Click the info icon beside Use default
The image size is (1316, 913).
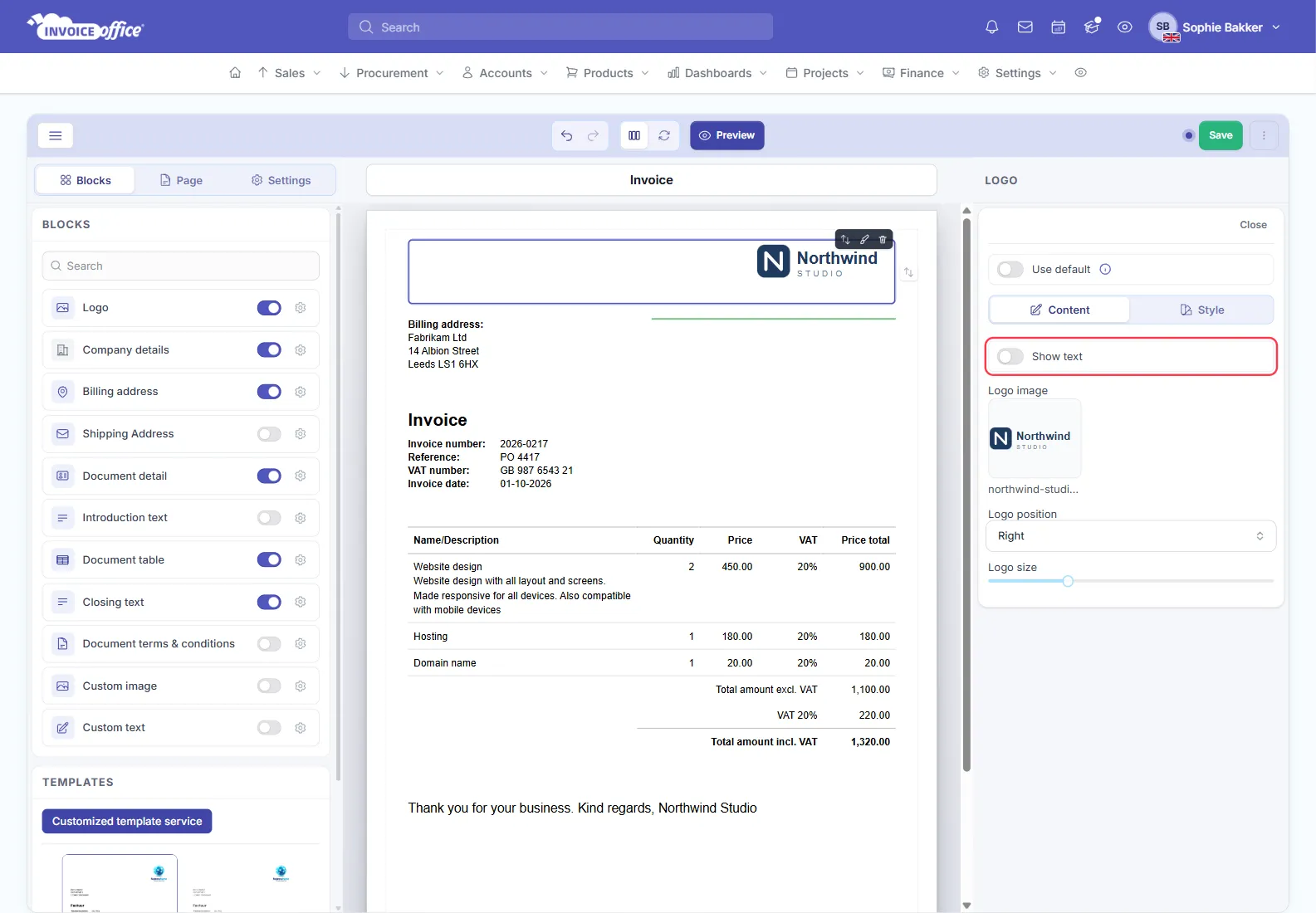(x=1105, y=269)
